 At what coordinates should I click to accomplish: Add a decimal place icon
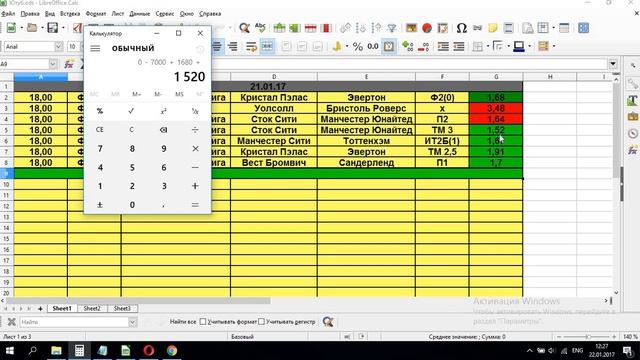[x=407, y=47]
